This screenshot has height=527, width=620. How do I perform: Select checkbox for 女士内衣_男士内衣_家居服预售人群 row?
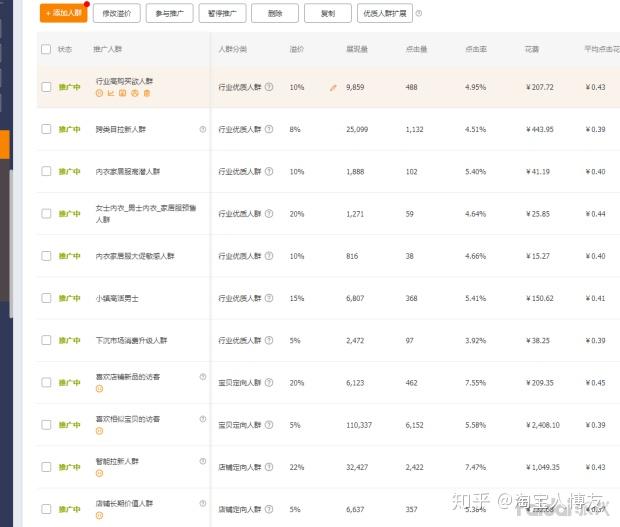click(46, 213)
